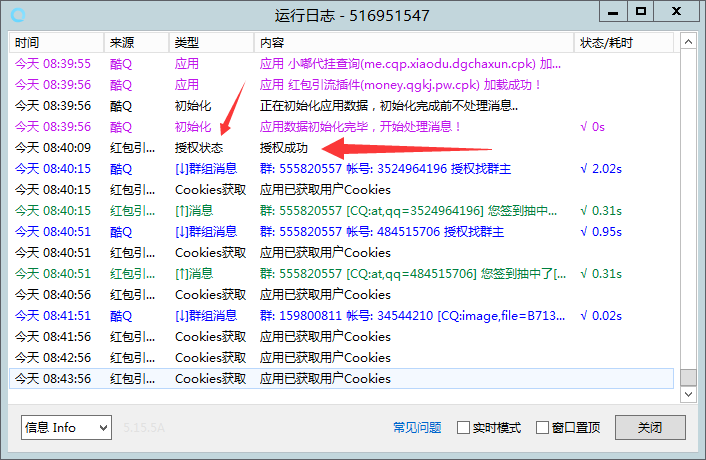Enable the 实时模式 checkbox
Image resolution: width=706 pixels, height=460 pixels.
[463, 427]
